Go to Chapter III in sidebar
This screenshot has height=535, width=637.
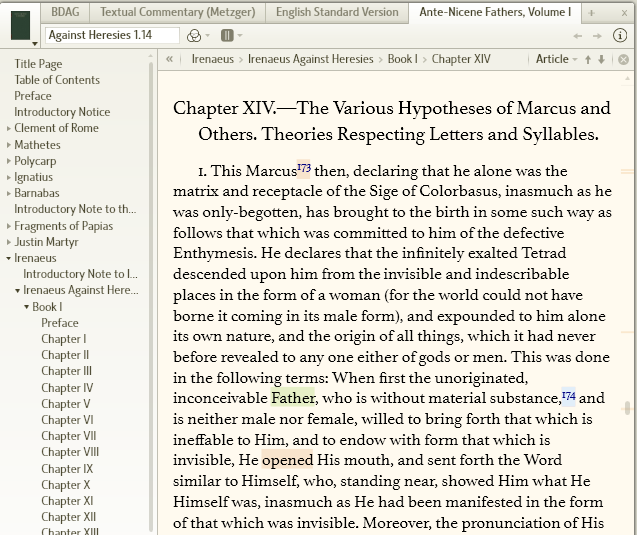pyautogui.click(x=67, y=371)
